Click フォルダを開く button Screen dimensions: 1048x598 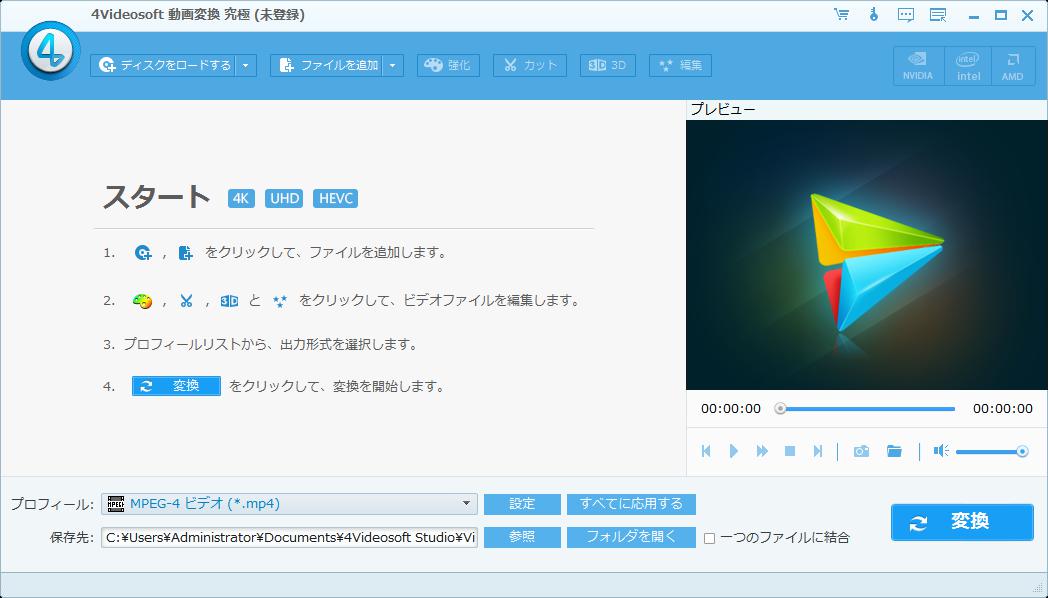[x=631, y=537]
